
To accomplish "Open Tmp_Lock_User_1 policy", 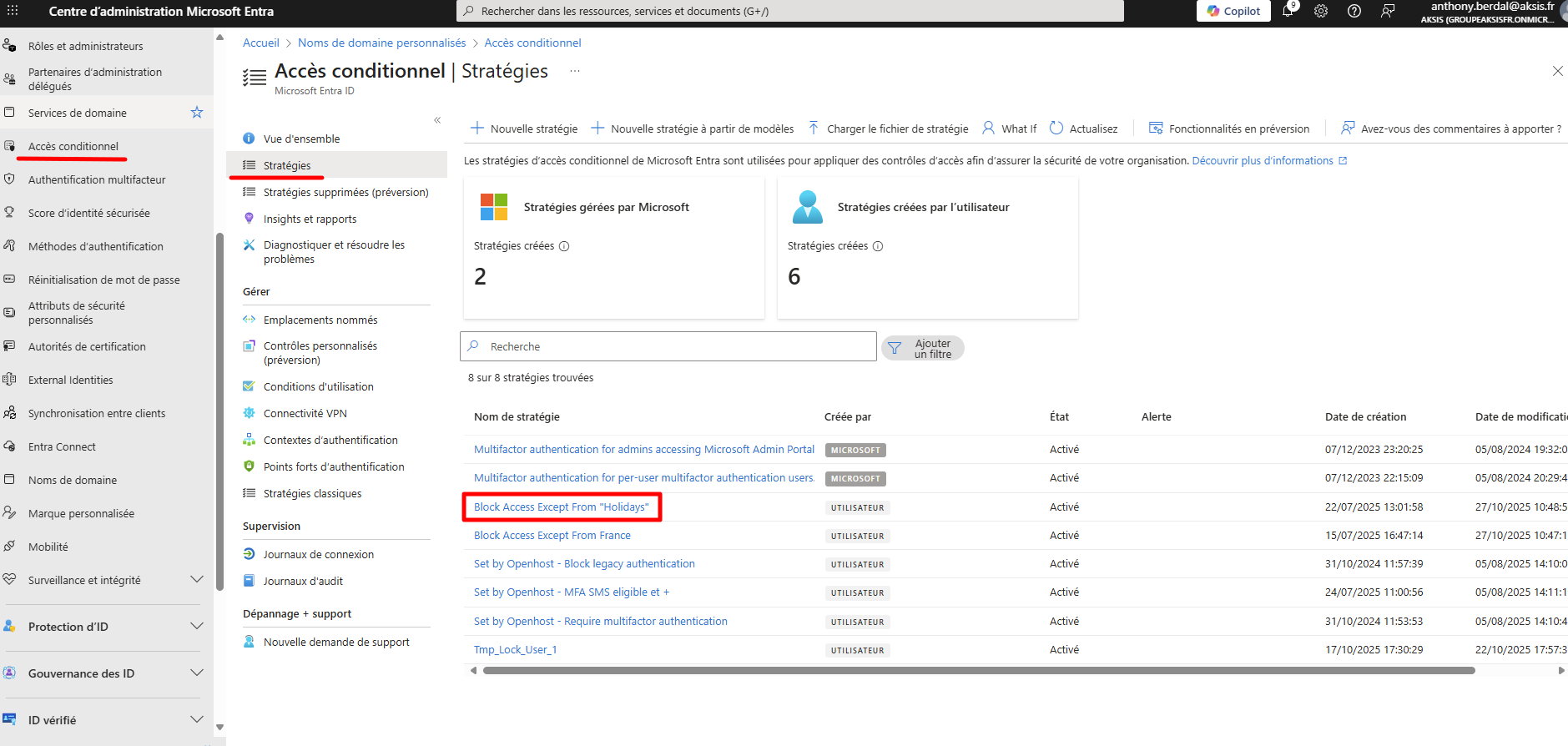I will coord(516,650).
